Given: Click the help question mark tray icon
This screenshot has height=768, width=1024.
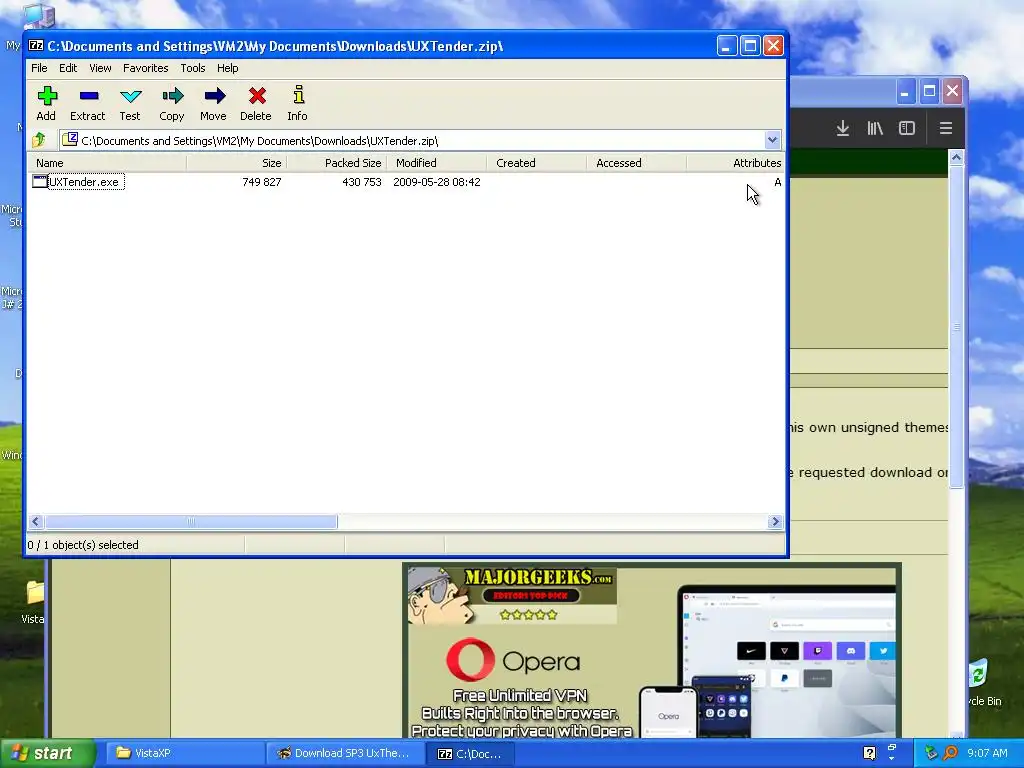Looking at the screenshot, I should click(x=869, y=753).
